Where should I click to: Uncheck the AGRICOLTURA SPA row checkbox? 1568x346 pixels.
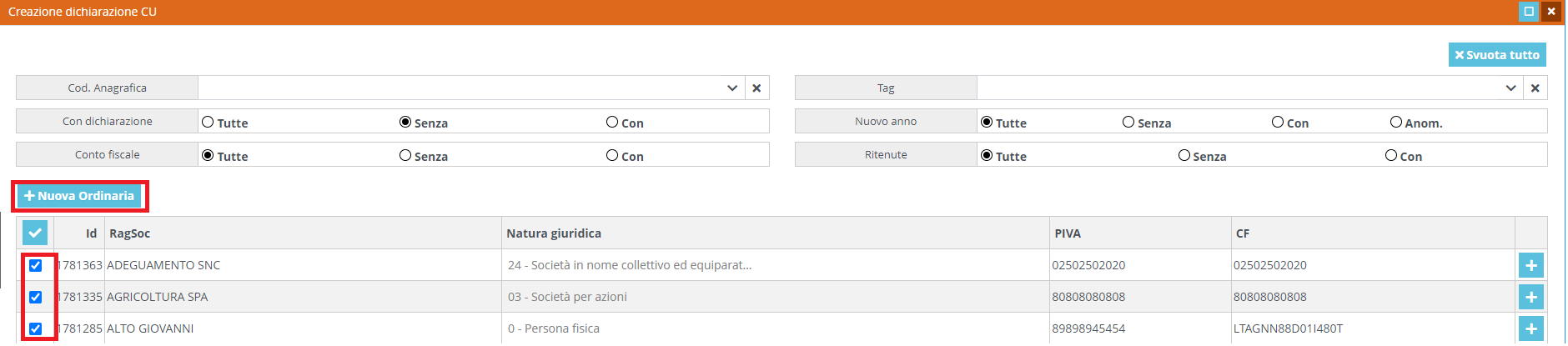click(36, 297)
